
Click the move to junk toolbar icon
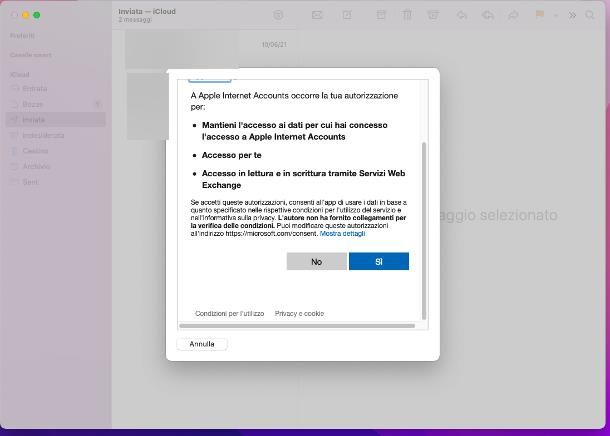433,15
